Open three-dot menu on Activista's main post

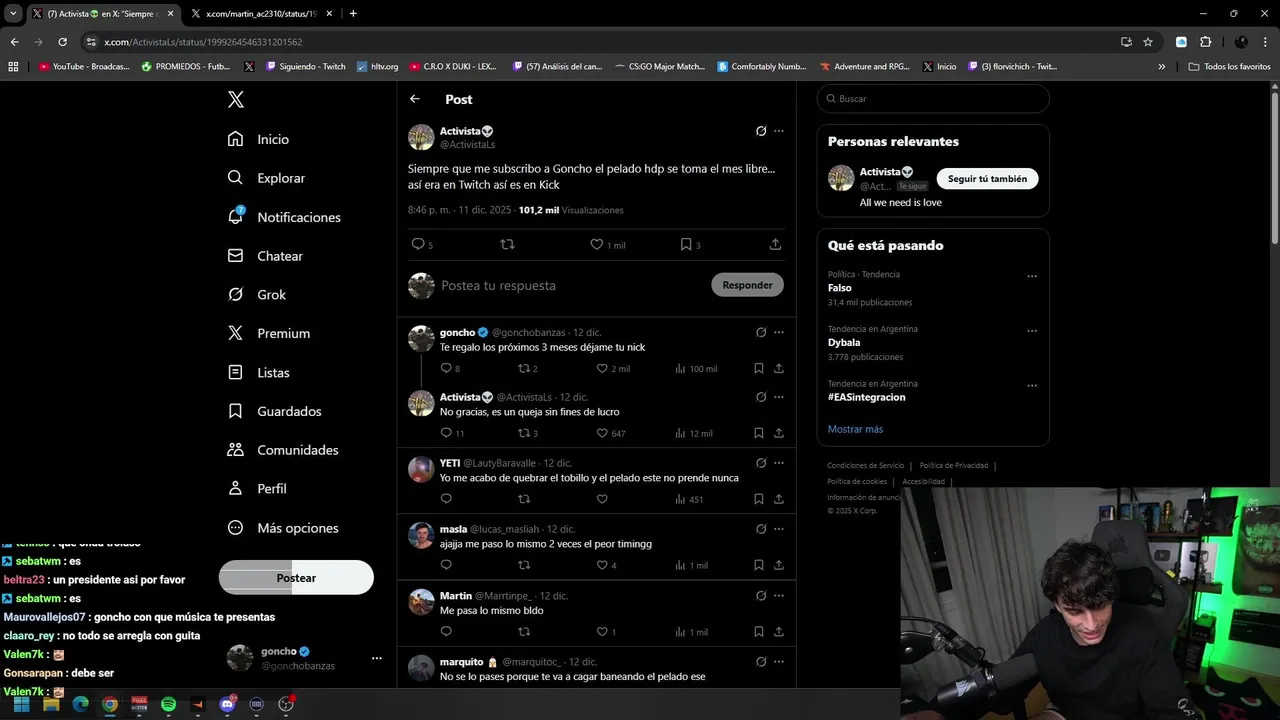coord(779,131)
